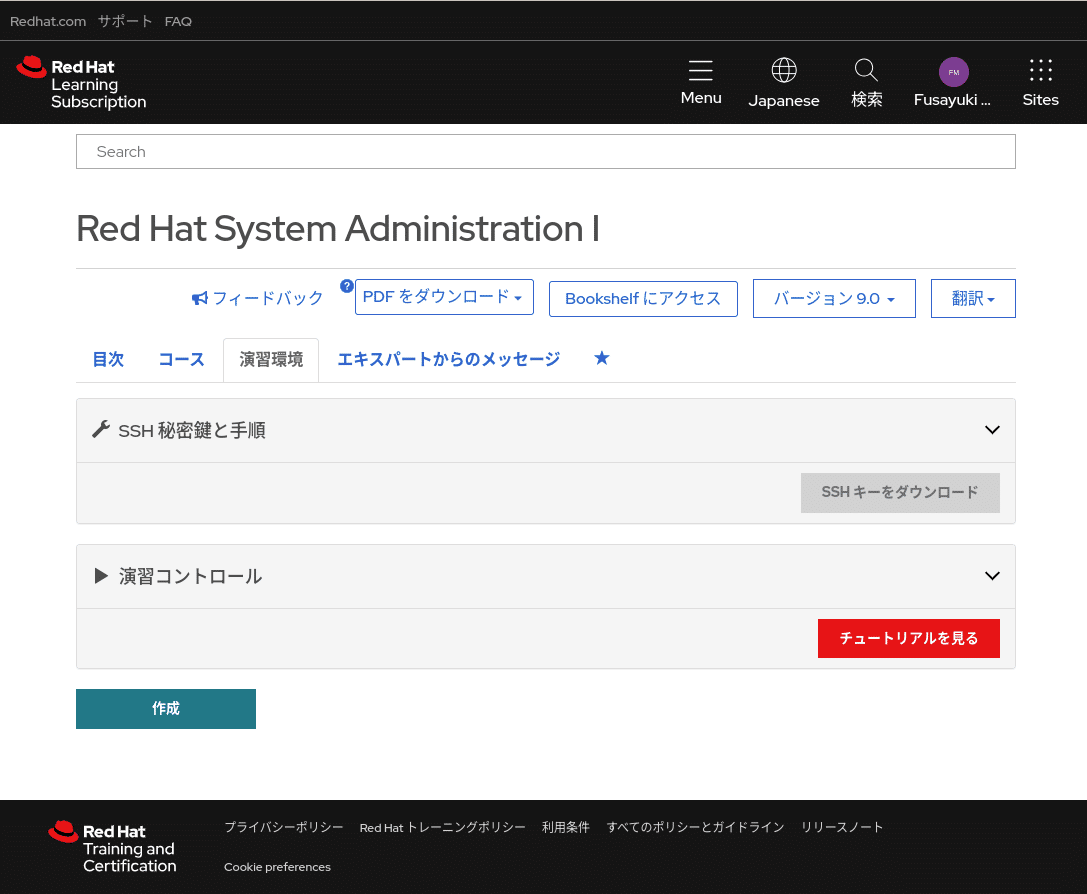Open the 翻訳 dropdown
The width and height of the screenshot is (1087, 894).
(973, 299)
